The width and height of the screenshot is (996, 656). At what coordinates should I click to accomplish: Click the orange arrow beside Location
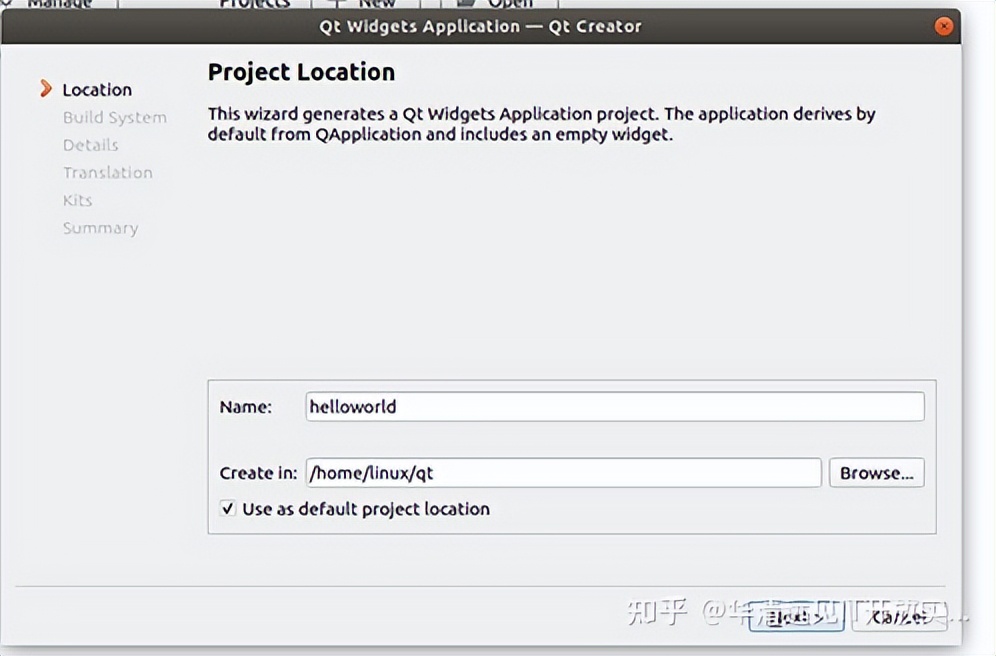click(46, 88)
